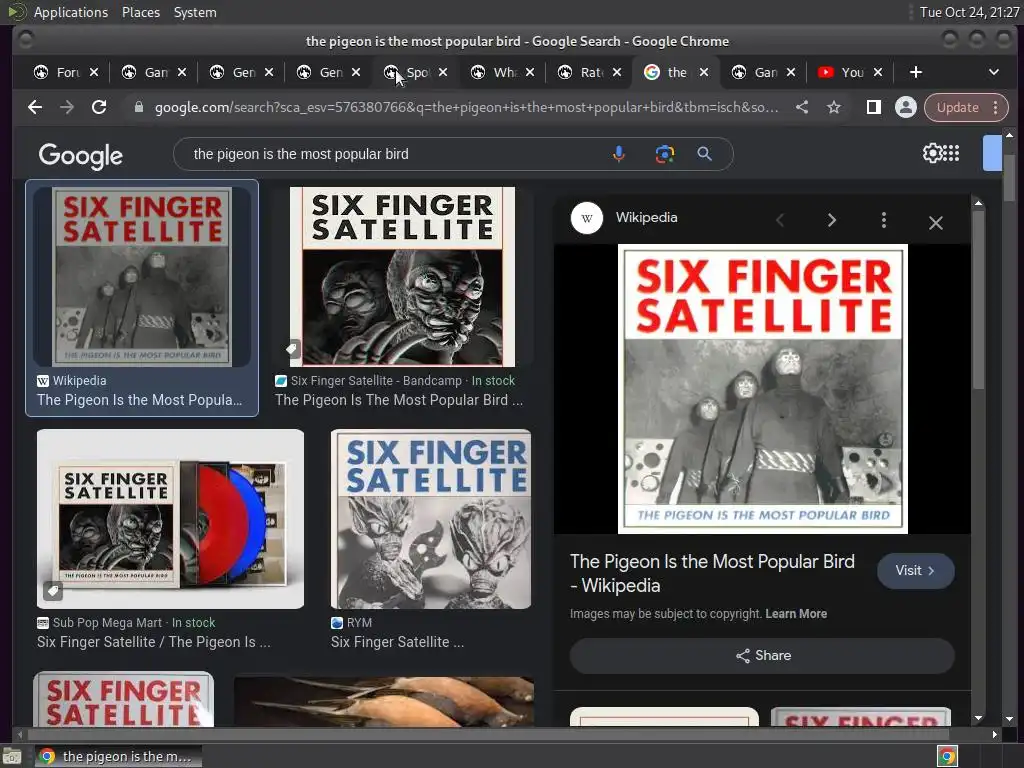Open 'The Pigeon Is The Most Popular Bird ...' Bandcamp link
This screenshot has height=768, width=1024.
pos(398,400)
